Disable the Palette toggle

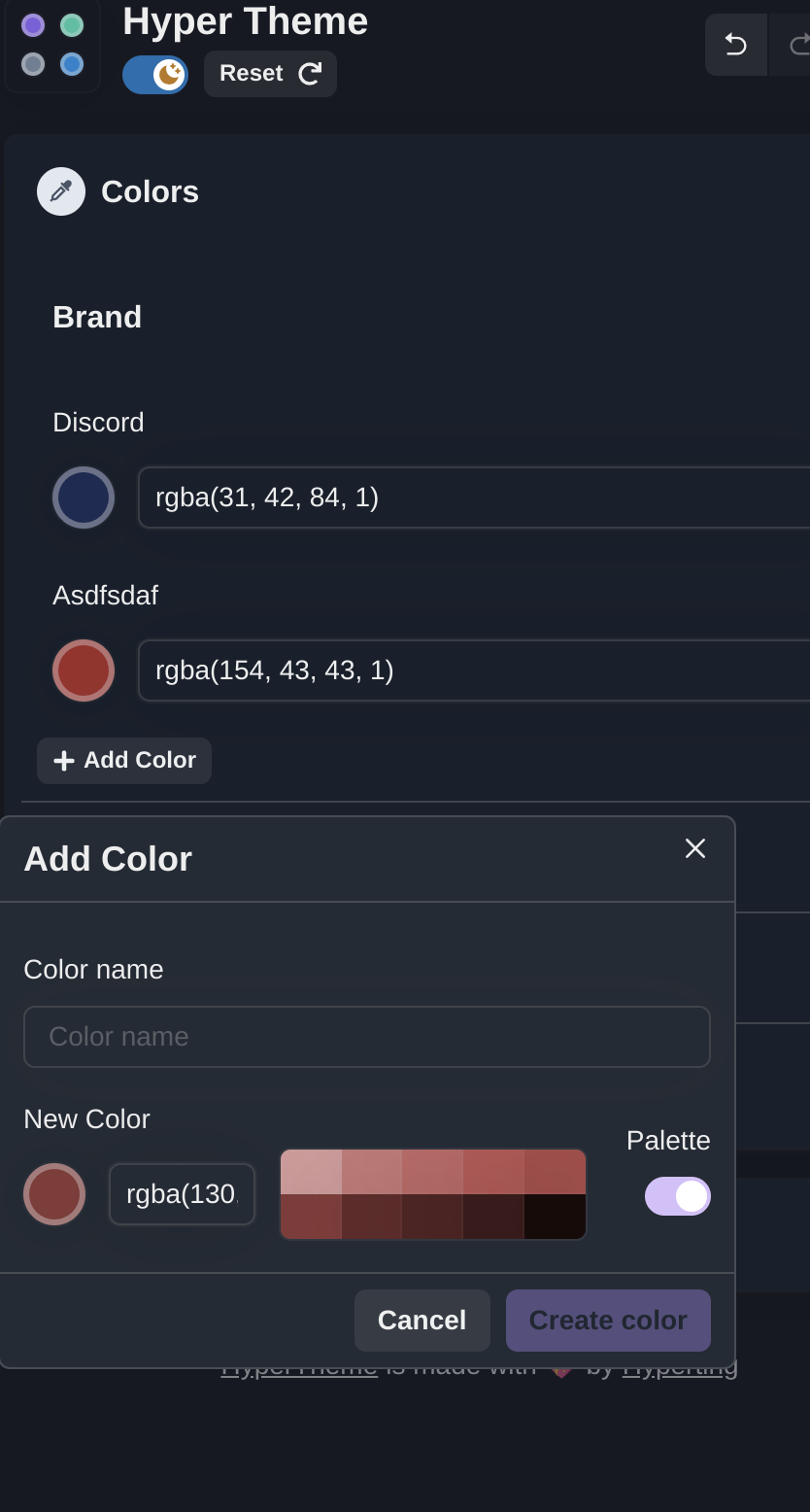(x=678, y=1196)
